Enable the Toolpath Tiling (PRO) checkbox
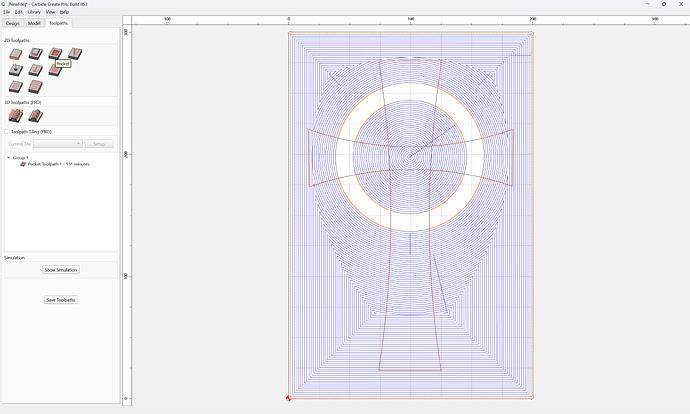The width and height of the screenshot is (690, 414). point(7,132)
